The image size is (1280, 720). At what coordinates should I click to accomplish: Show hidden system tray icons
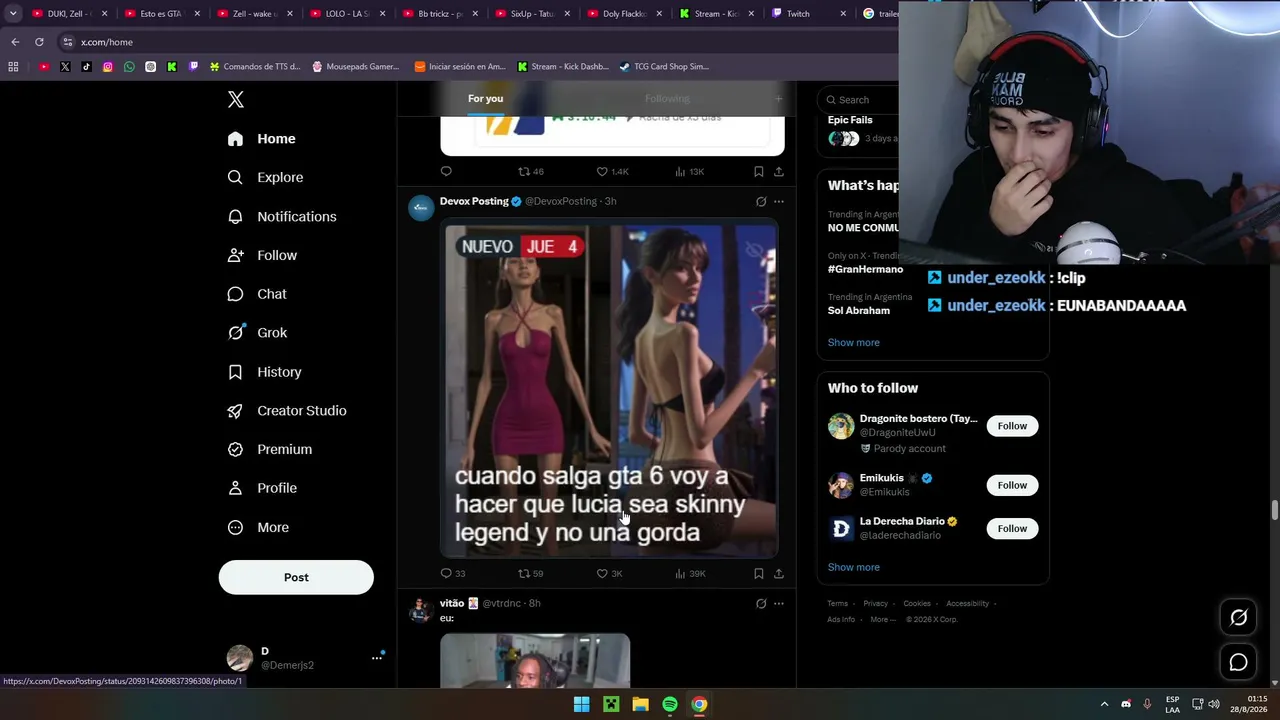[1104, 704]
